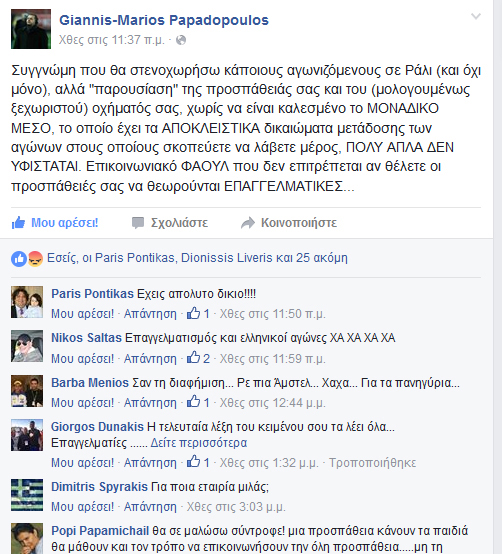Image resolution: width=502 pixels, height=554 pixels.
Task: Click the angry face reaction icon
Action: (35, 259)
